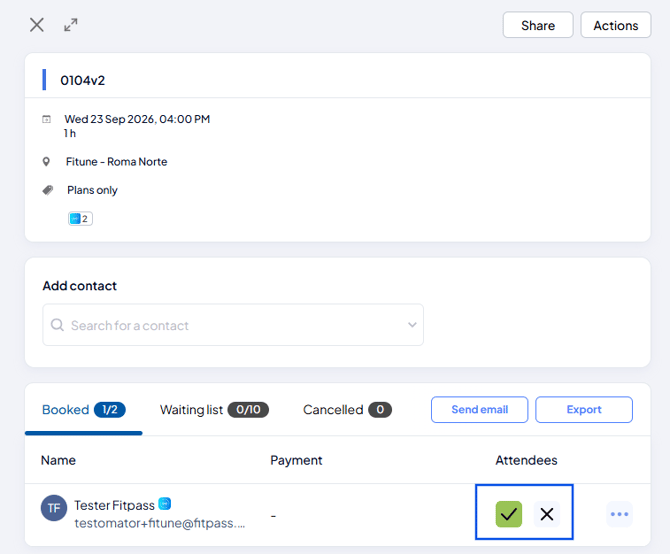Switch to the Waiting list tab
The height and width of the screenshot is (554, 670).
[x=214, y=410]
